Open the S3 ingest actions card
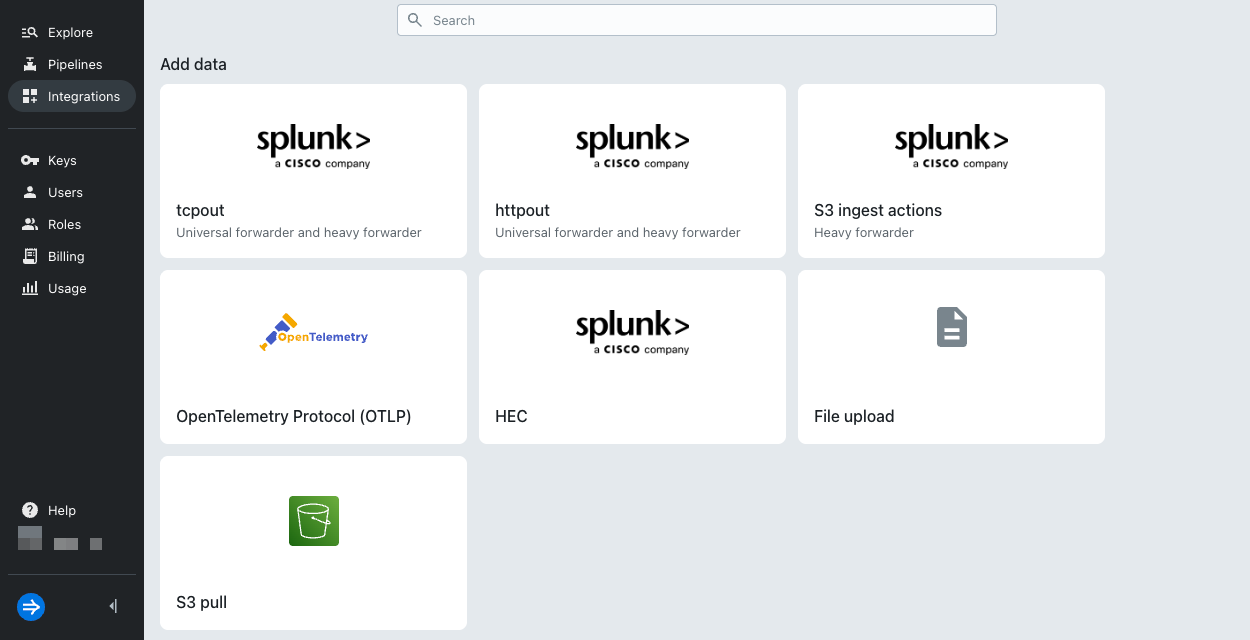Image resolution: width=1250 pixels, height=640 pixels. (951, 171)
